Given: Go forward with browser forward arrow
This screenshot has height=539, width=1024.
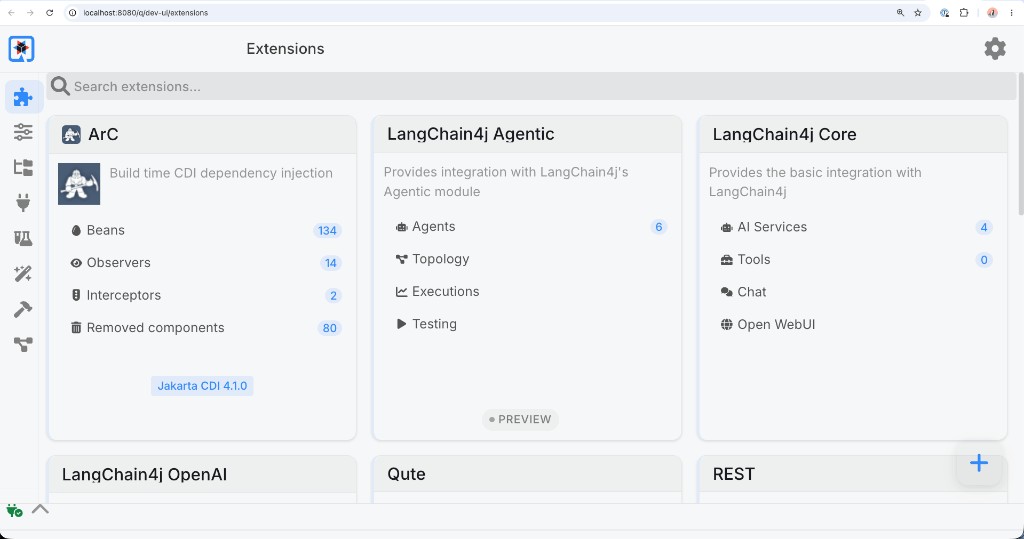Looking at the screenshot, I should (x=30, y=12).
